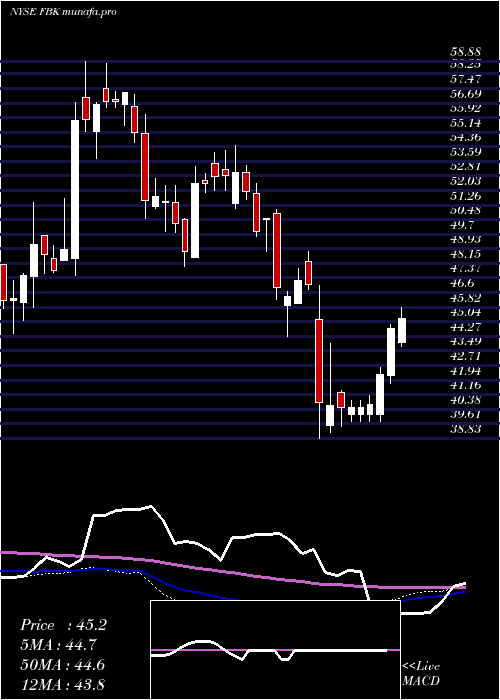The image size is (500, 700).
Task: Click the 45.04 price axis label
Action: pyautogui.click(x=465, y=312)
